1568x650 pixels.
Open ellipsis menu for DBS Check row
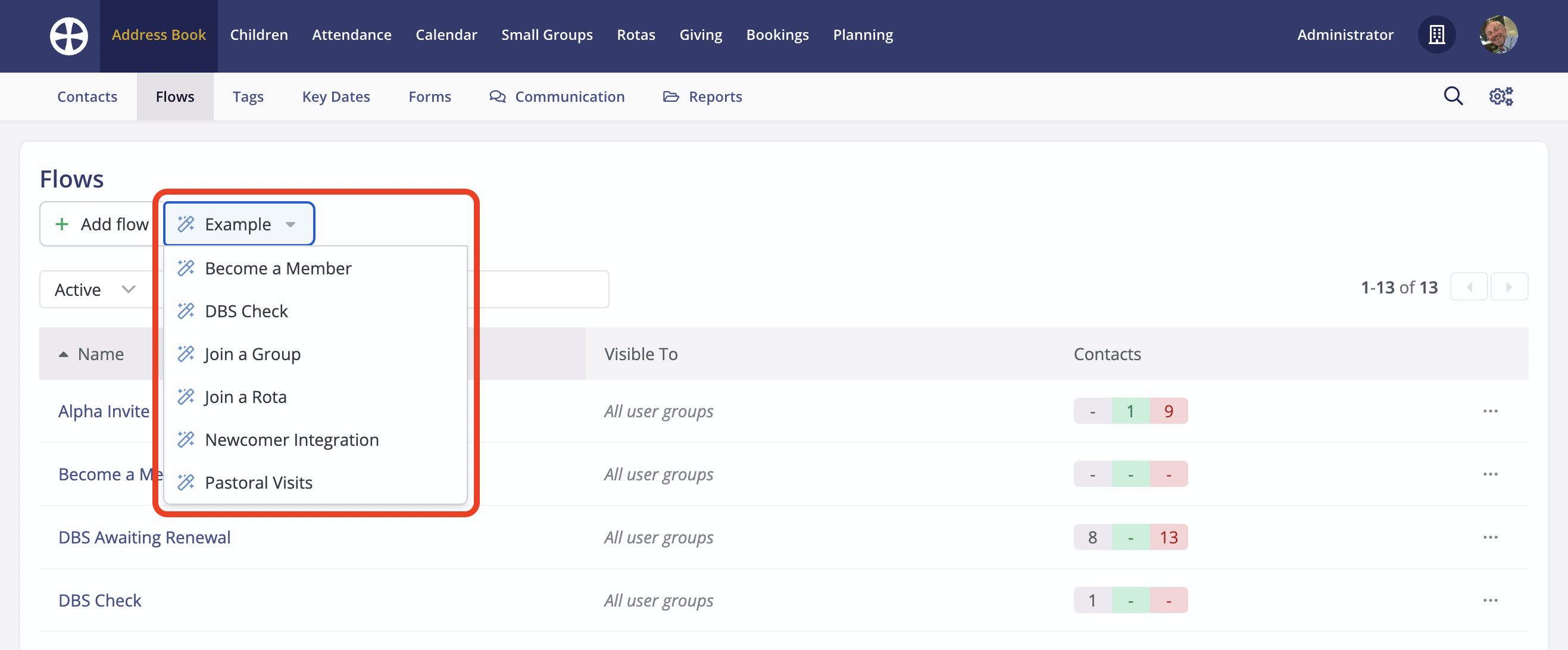(1490, 601)
